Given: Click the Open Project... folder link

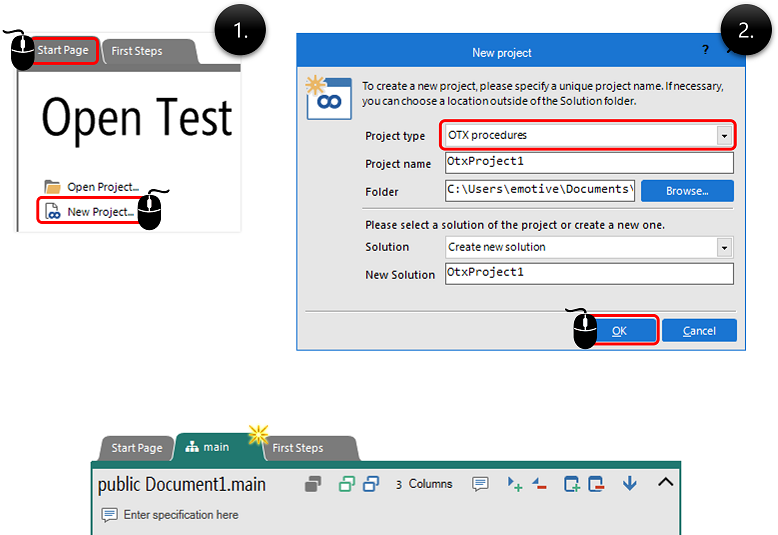Looking at the screenshot, I should point(102,187).
